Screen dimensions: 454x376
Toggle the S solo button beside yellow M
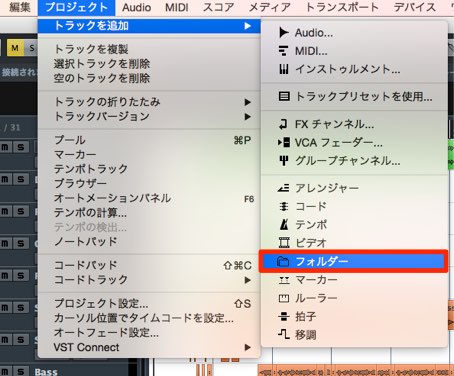tap(31, 48)
